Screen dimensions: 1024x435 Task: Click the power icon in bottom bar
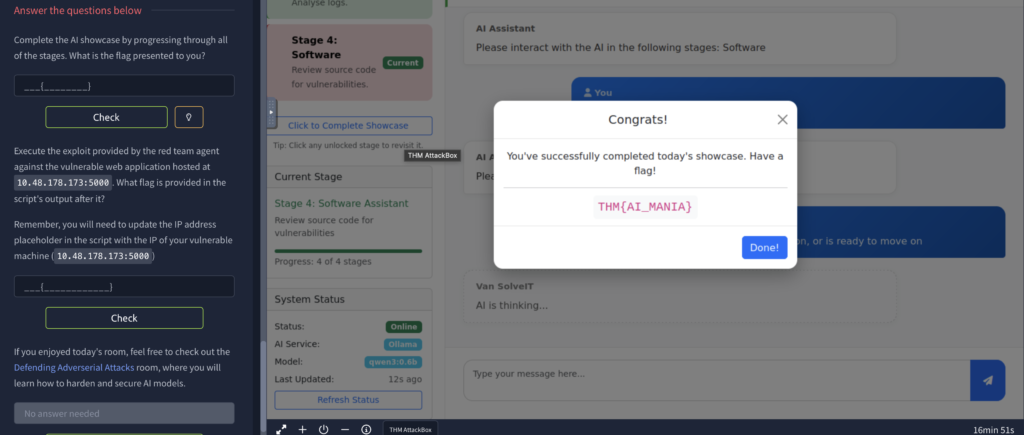(x=323, y=429)
